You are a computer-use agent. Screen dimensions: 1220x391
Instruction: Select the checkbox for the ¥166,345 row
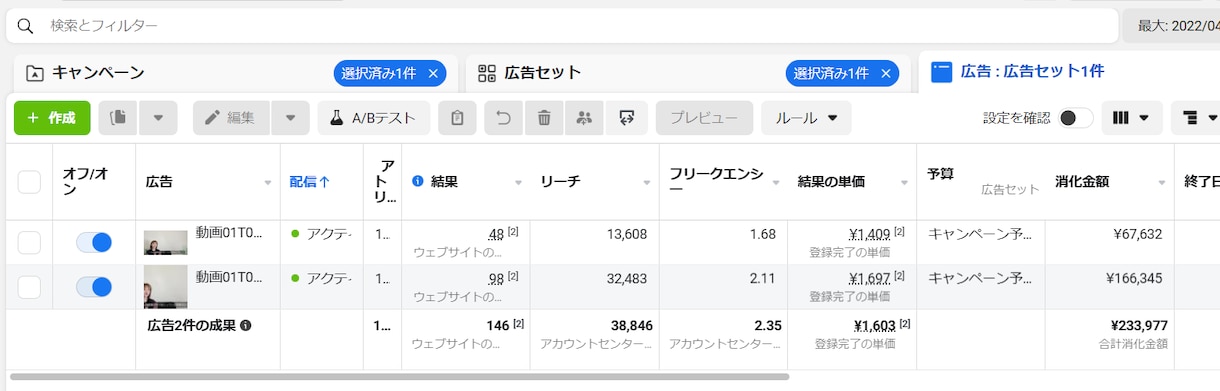(x=29, y=287)
